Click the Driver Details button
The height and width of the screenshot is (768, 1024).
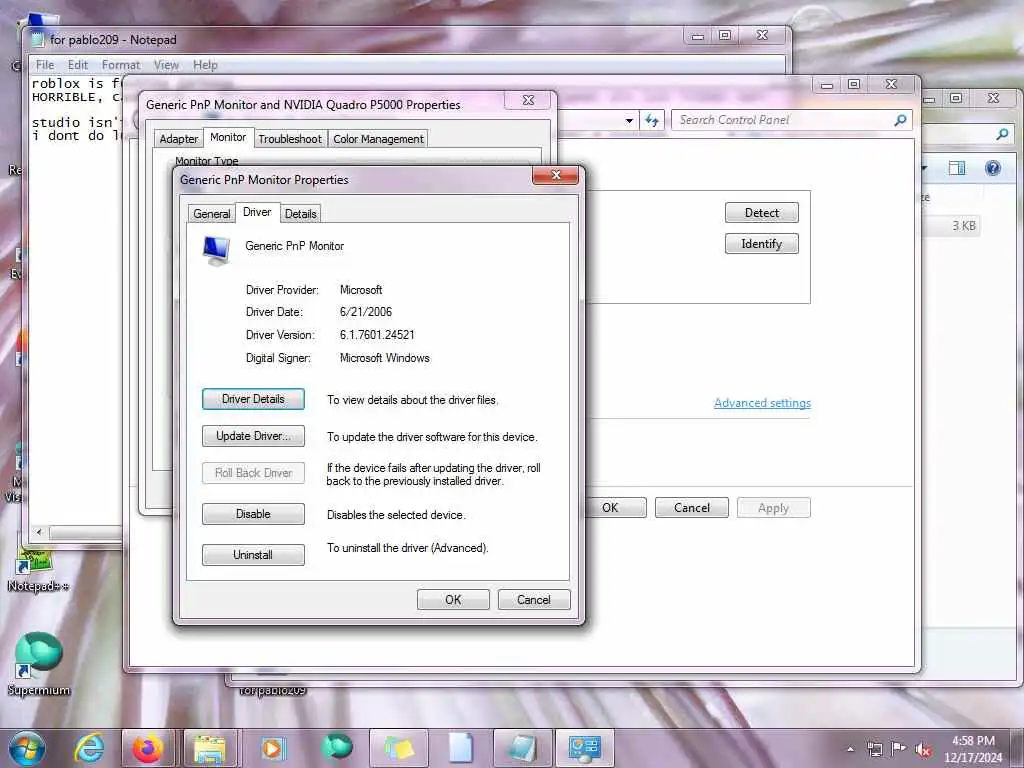click(253, 399)
